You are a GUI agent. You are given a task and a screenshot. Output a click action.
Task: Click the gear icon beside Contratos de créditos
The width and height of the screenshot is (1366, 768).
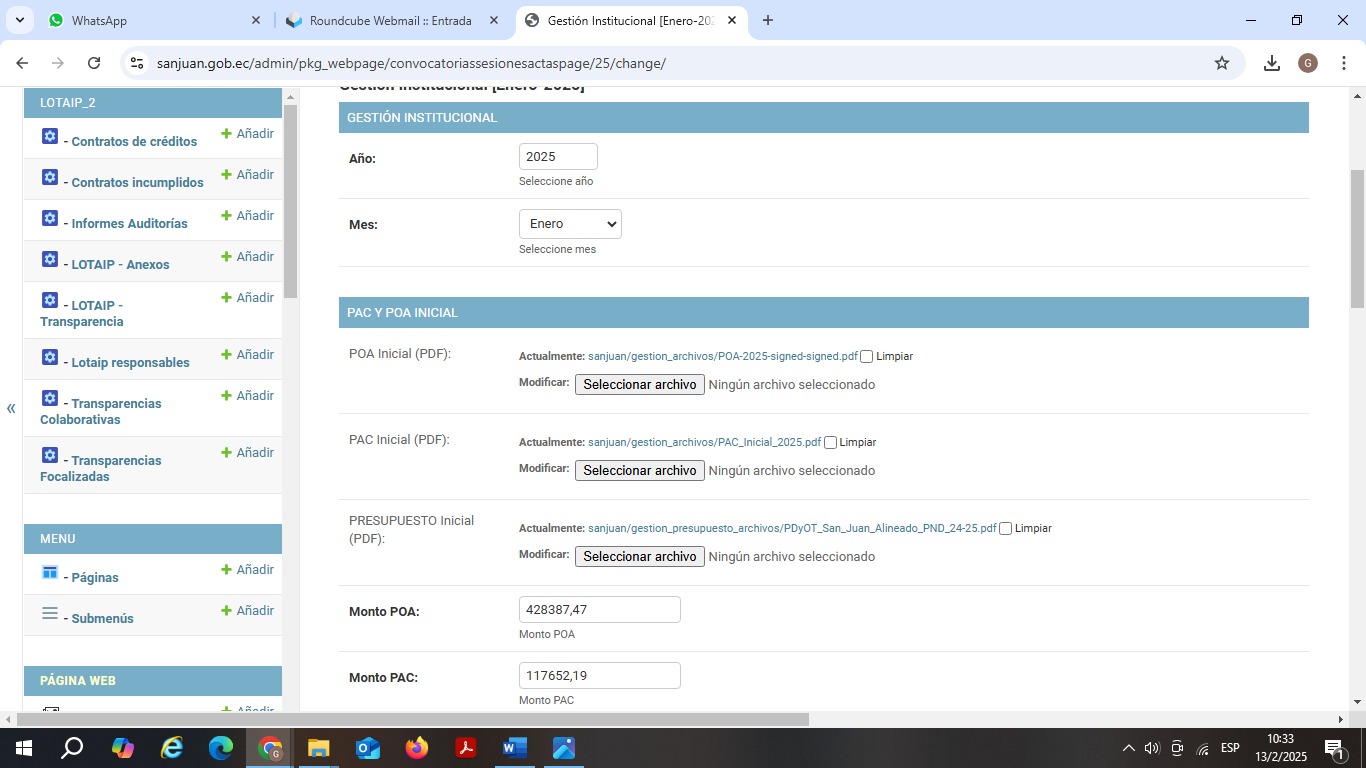click(50, 137)
